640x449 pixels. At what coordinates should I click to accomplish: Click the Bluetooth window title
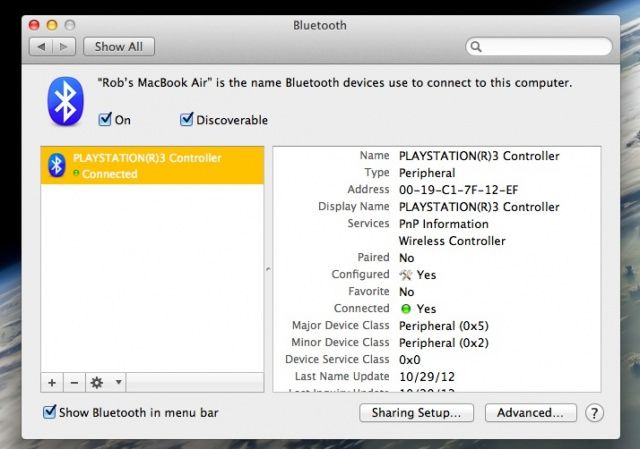tap(320, 25)
